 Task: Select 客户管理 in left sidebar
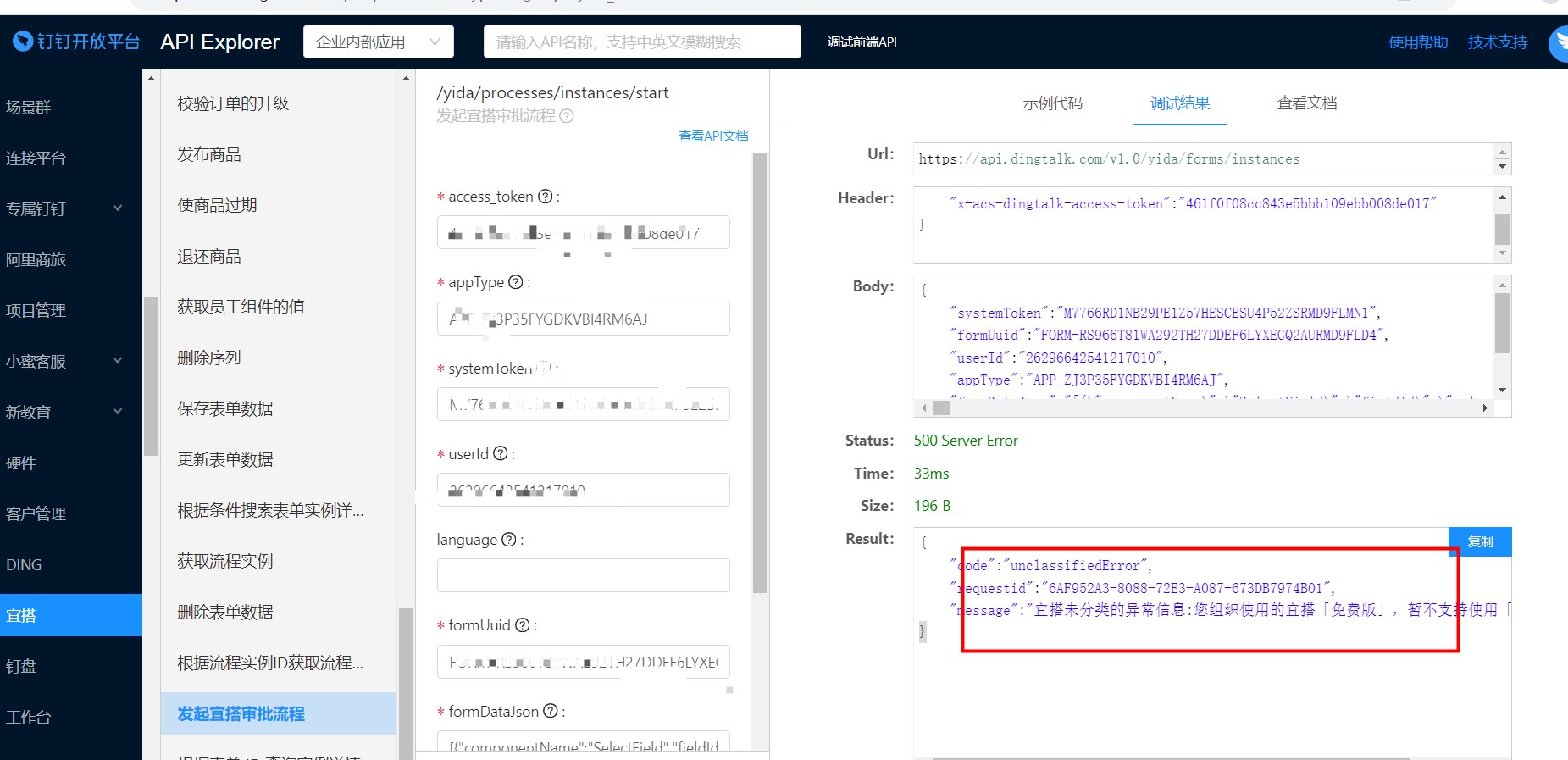click(36, 513)
